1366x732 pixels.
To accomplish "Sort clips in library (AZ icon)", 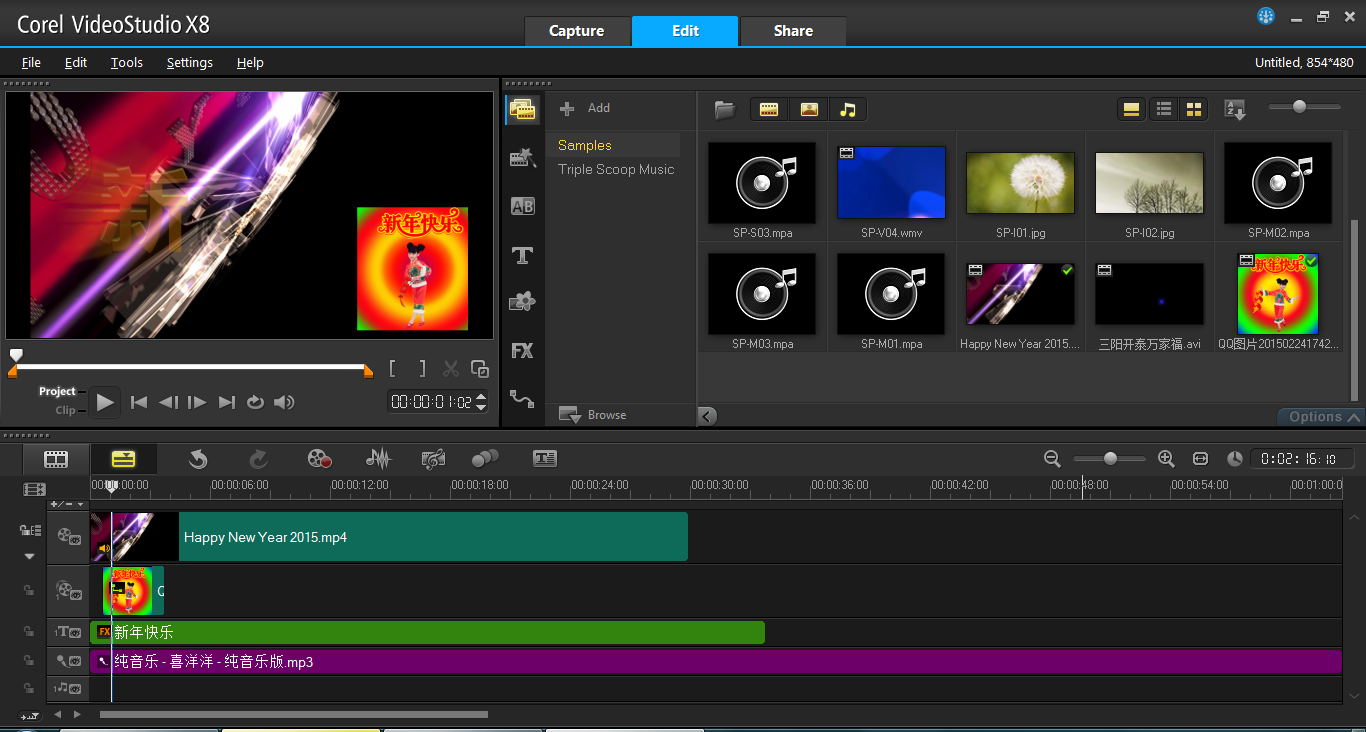I will click(x=1235, y=109).
